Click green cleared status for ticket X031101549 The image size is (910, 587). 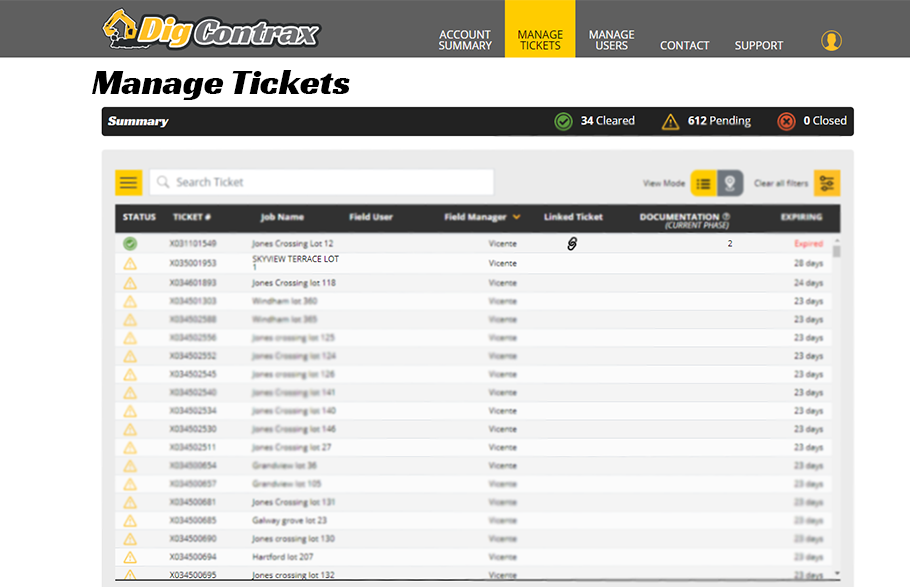click(130, 243)
